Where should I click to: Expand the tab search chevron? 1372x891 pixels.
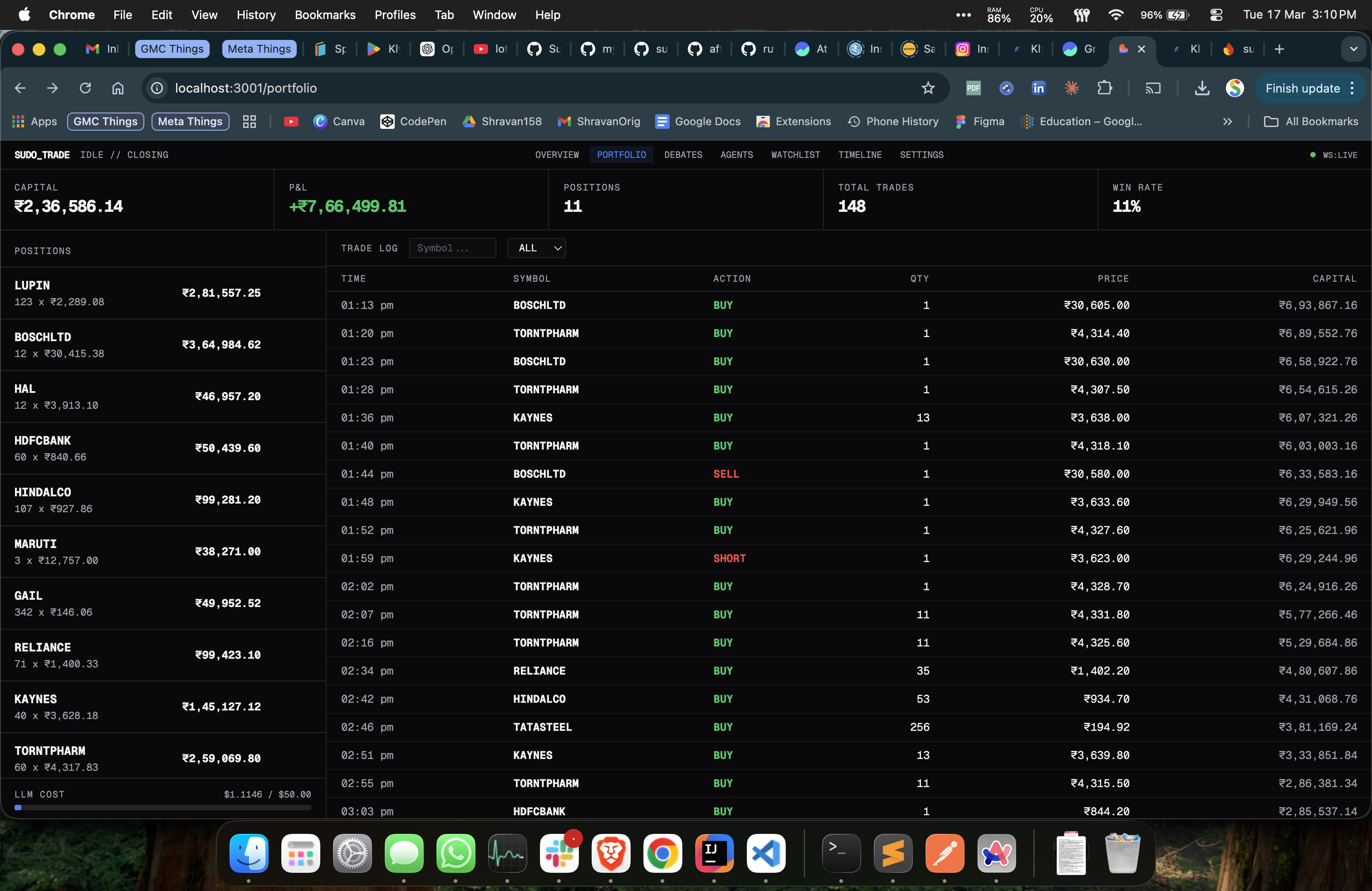pyautogui.click(x=1353, y=49)
